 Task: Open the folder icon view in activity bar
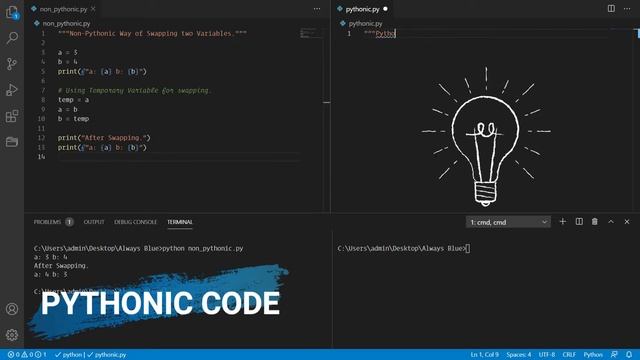click(x=12, y=142)
